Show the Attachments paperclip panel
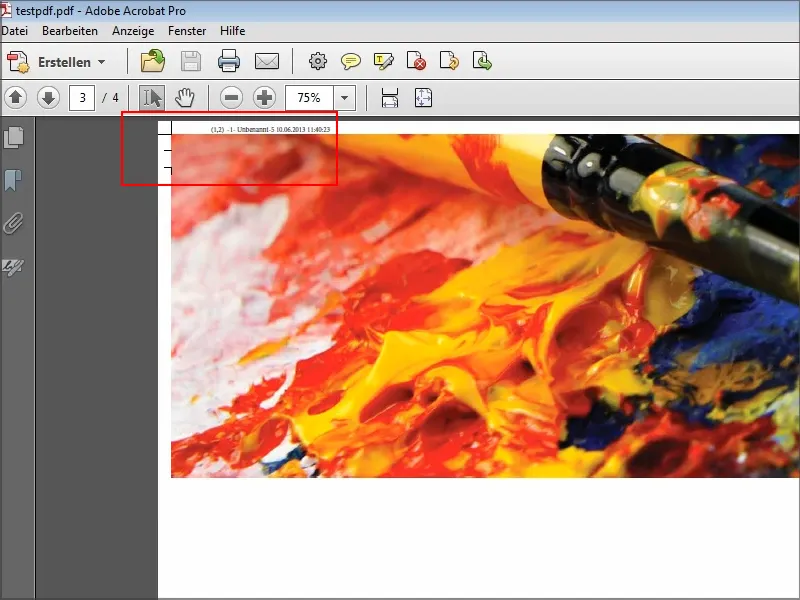The height and width of the screenshot is (600, 800). click(14, 223)
